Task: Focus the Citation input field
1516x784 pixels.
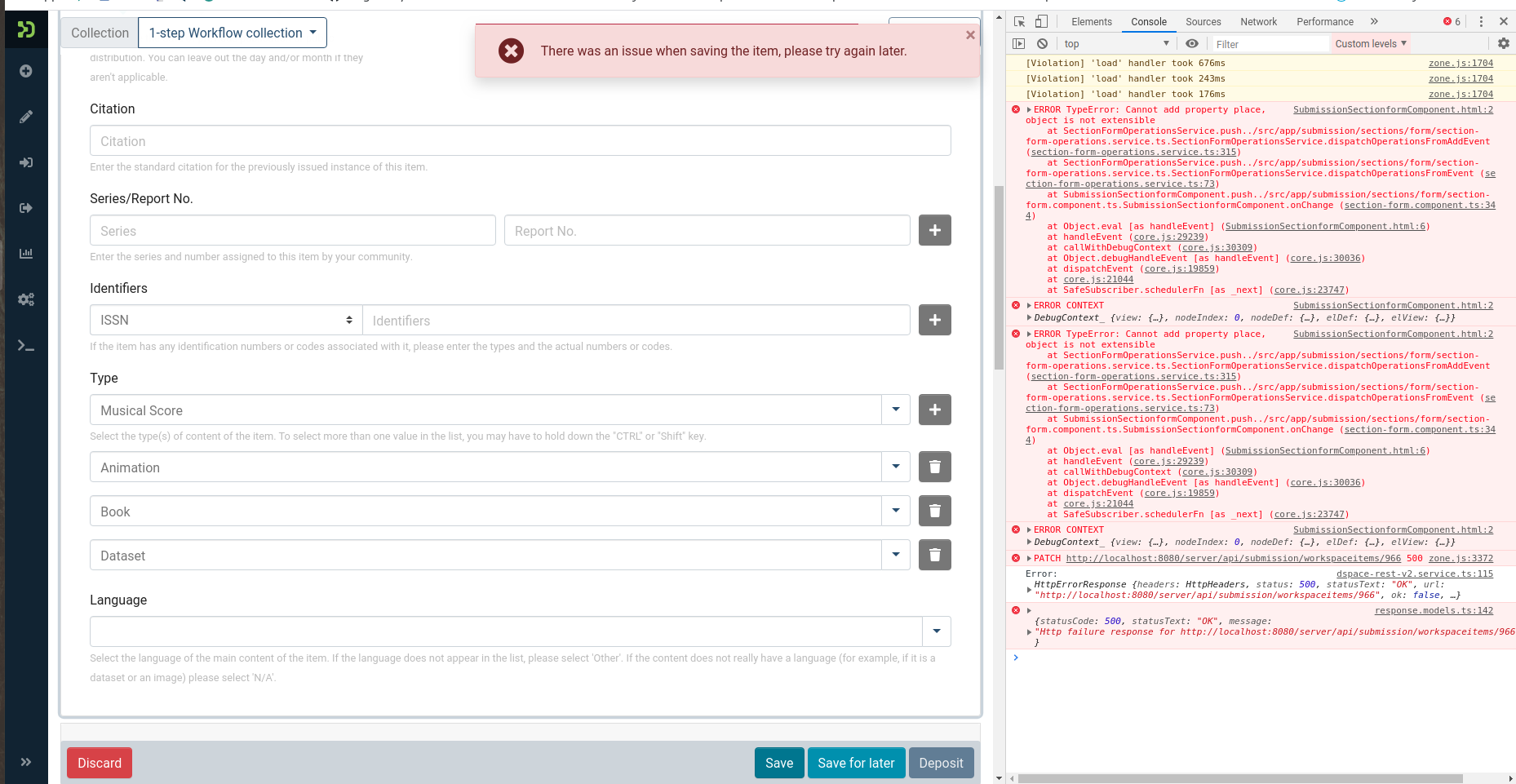Action: point(521,140)
